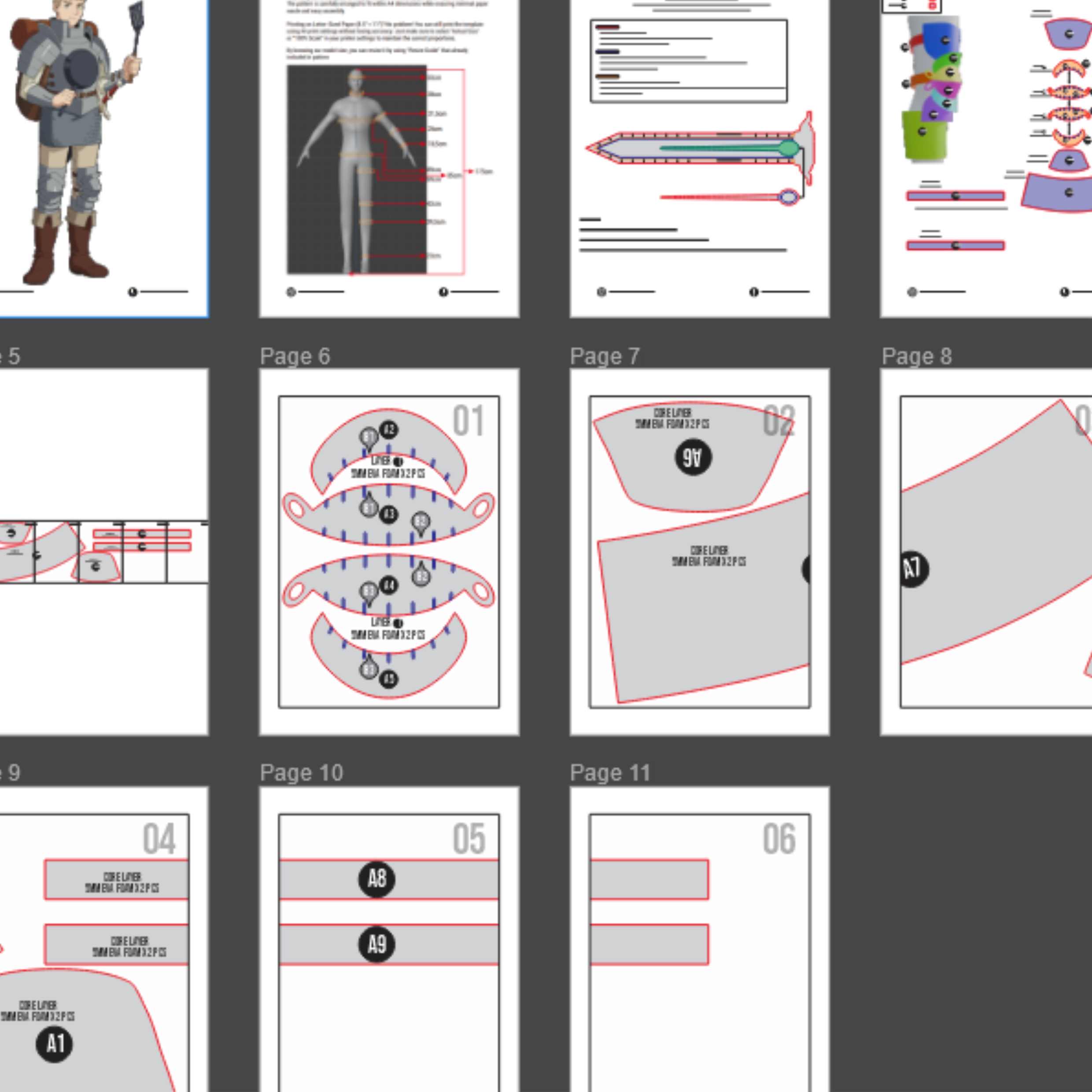Image resolution: width=1092 pixels, height=1092 pixels.
Task: Open the colored armor assembly page thumbnail
Action: [x=986, y=158]
